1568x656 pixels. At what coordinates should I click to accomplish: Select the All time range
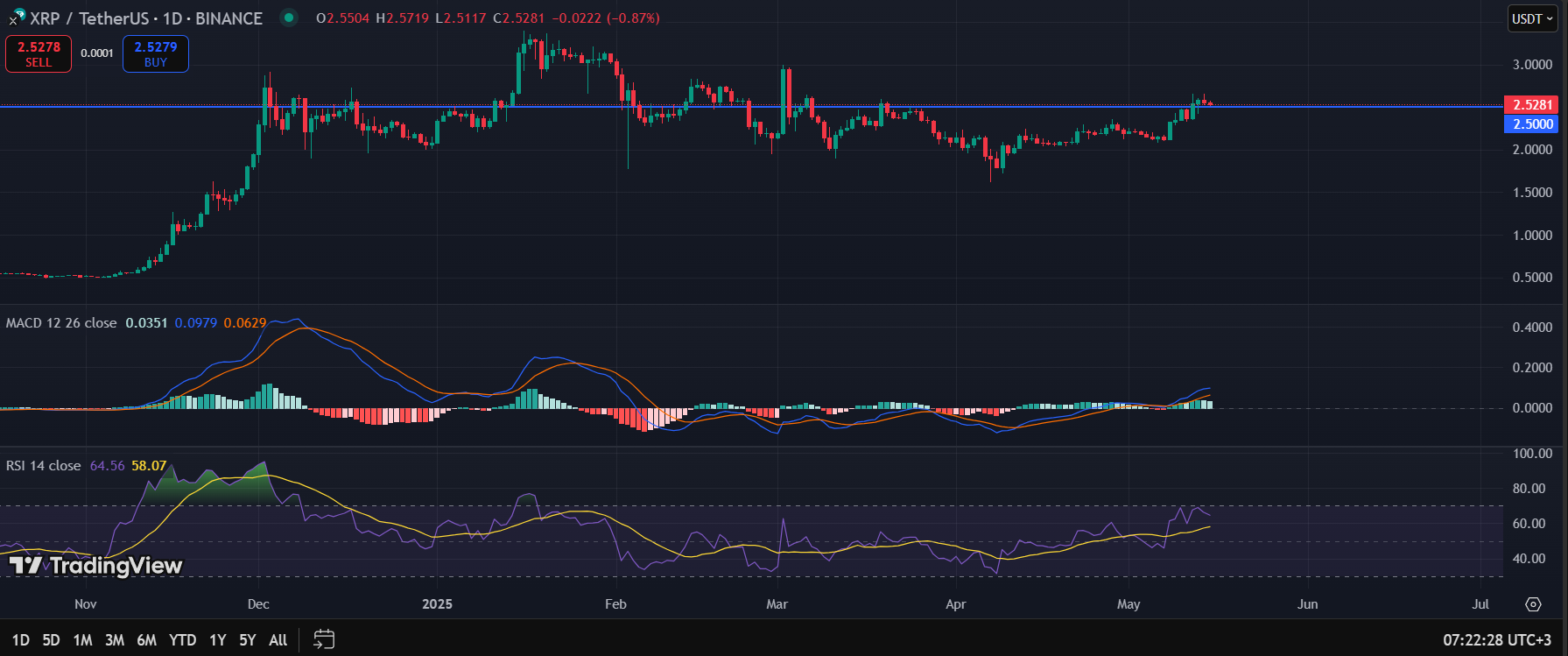[278, 640]
